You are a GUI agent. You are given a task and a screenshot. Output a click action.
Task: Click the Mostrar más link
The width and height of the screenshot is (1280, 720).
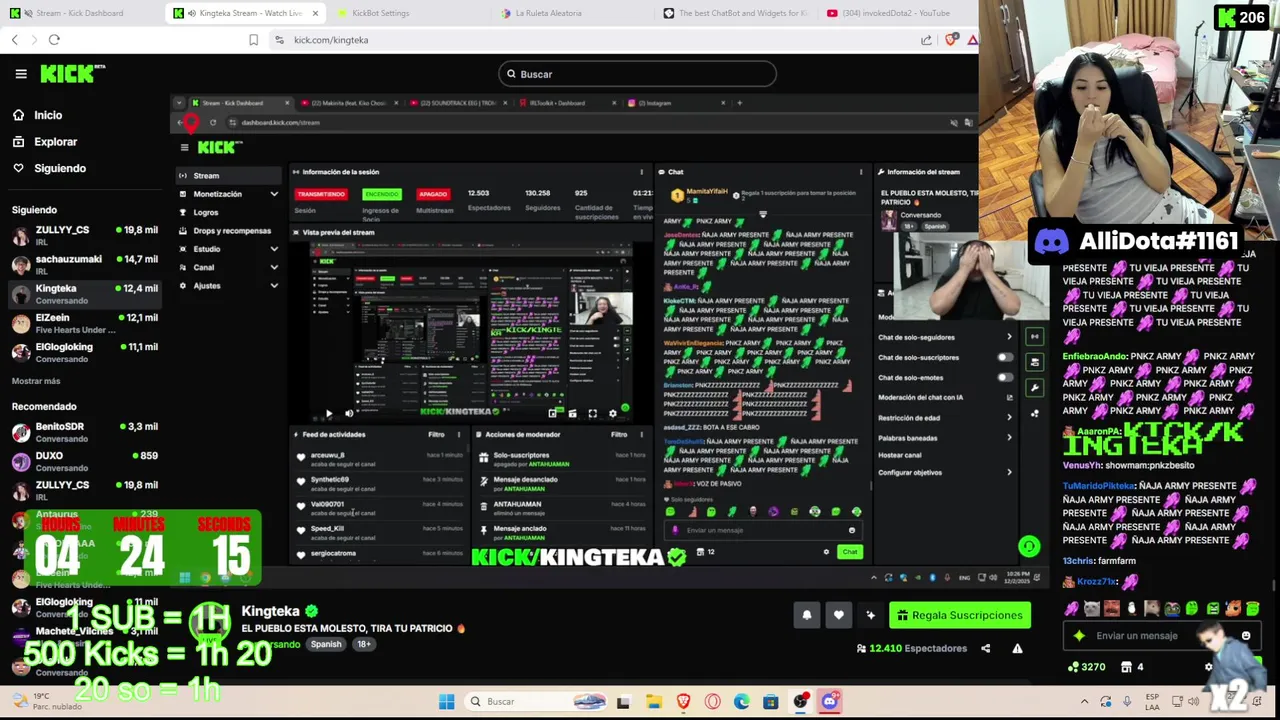[36, 381]
